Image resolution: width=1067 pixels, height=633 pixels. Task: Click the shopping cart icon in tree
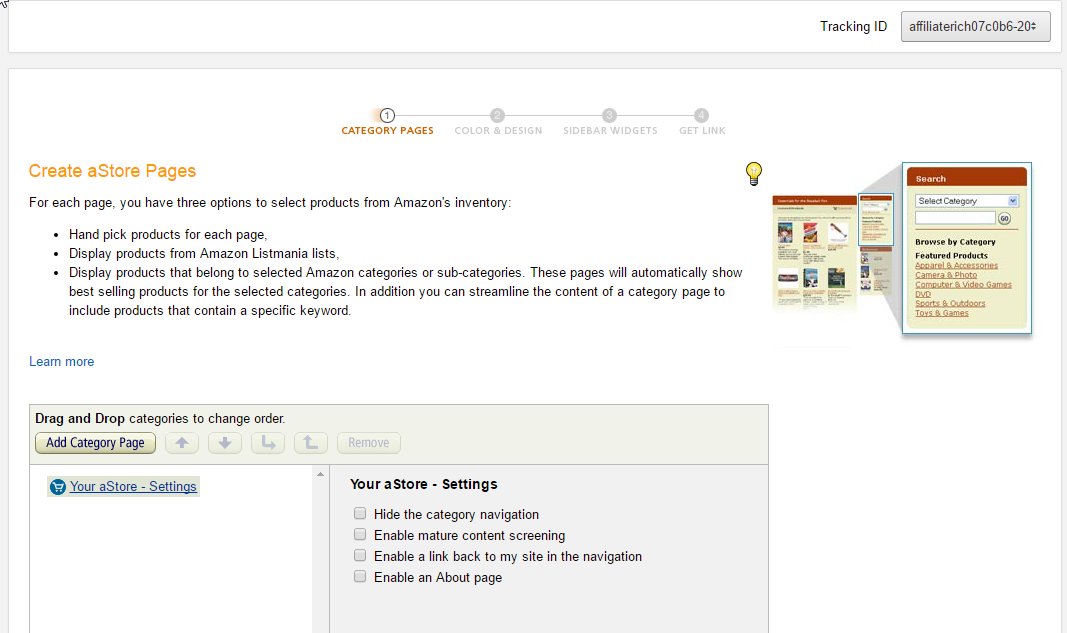coord(58,487)
